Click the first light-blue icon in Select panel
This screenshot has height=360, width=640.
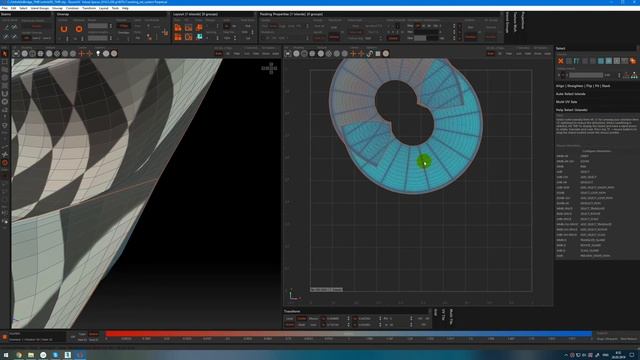[601, 61]
